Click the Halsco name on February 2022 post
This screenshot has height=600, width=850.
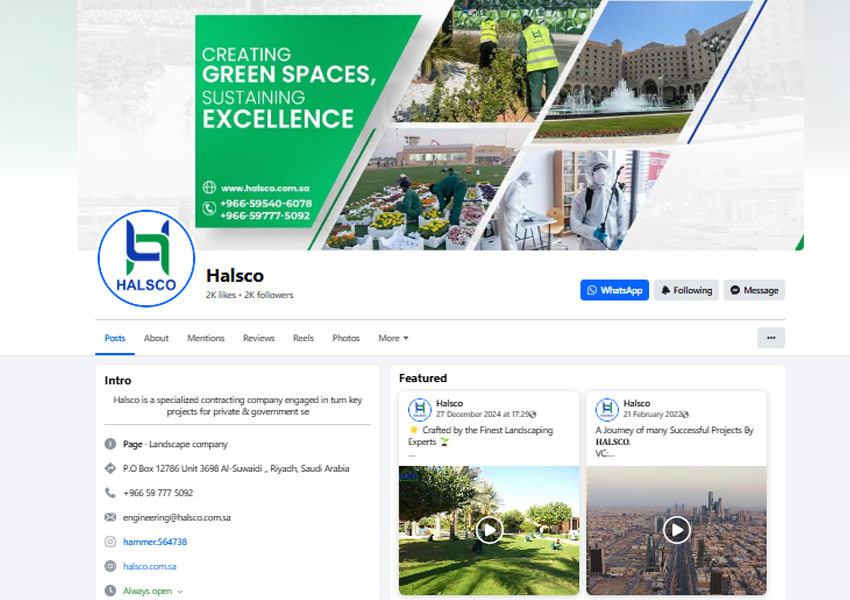[636, 403]
